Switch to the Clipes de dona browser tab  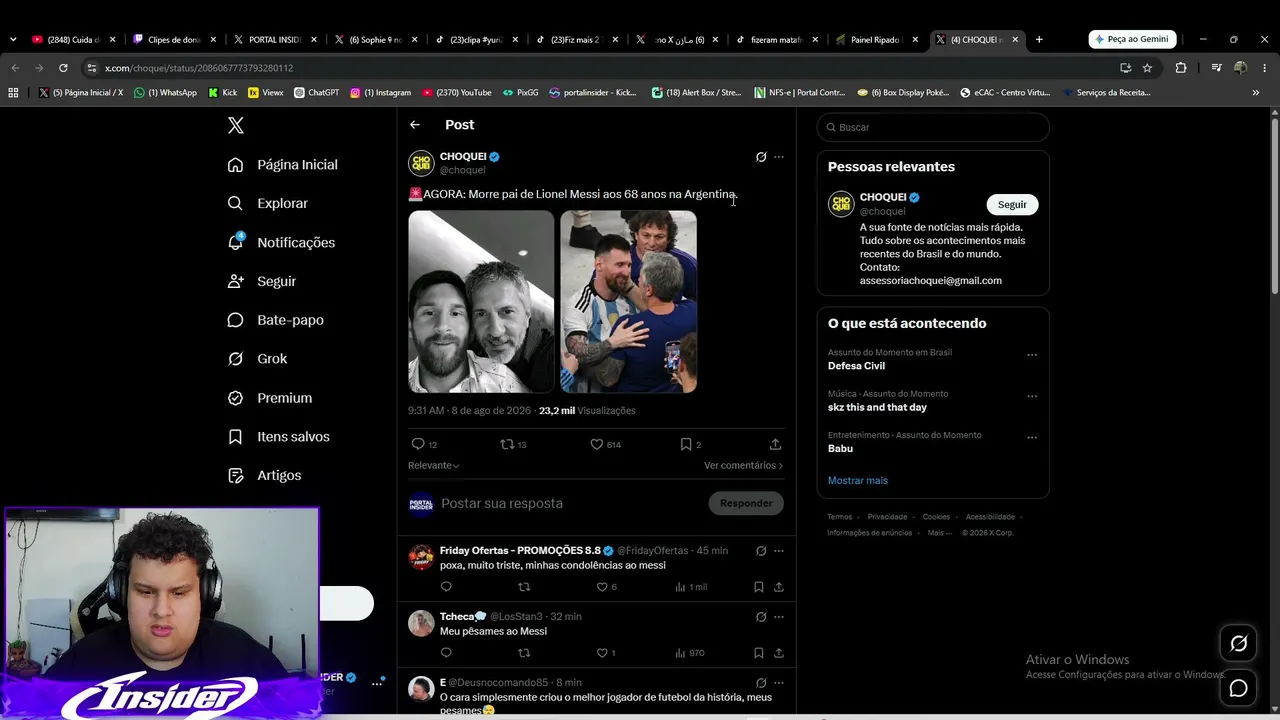point(173,40)
